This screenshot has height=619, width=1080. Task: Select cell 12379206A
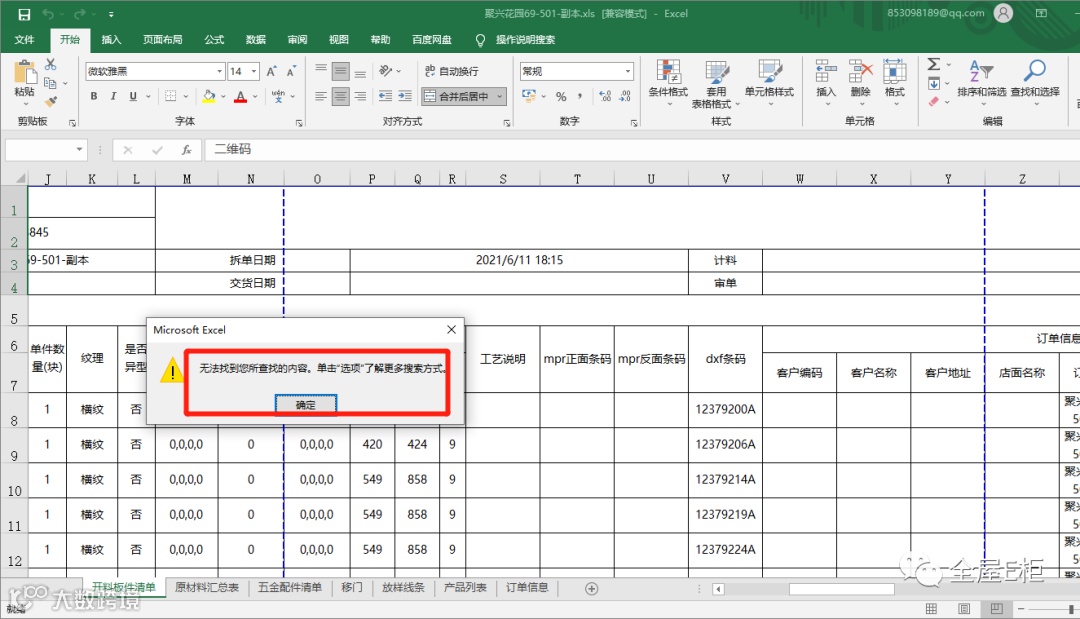725,445
